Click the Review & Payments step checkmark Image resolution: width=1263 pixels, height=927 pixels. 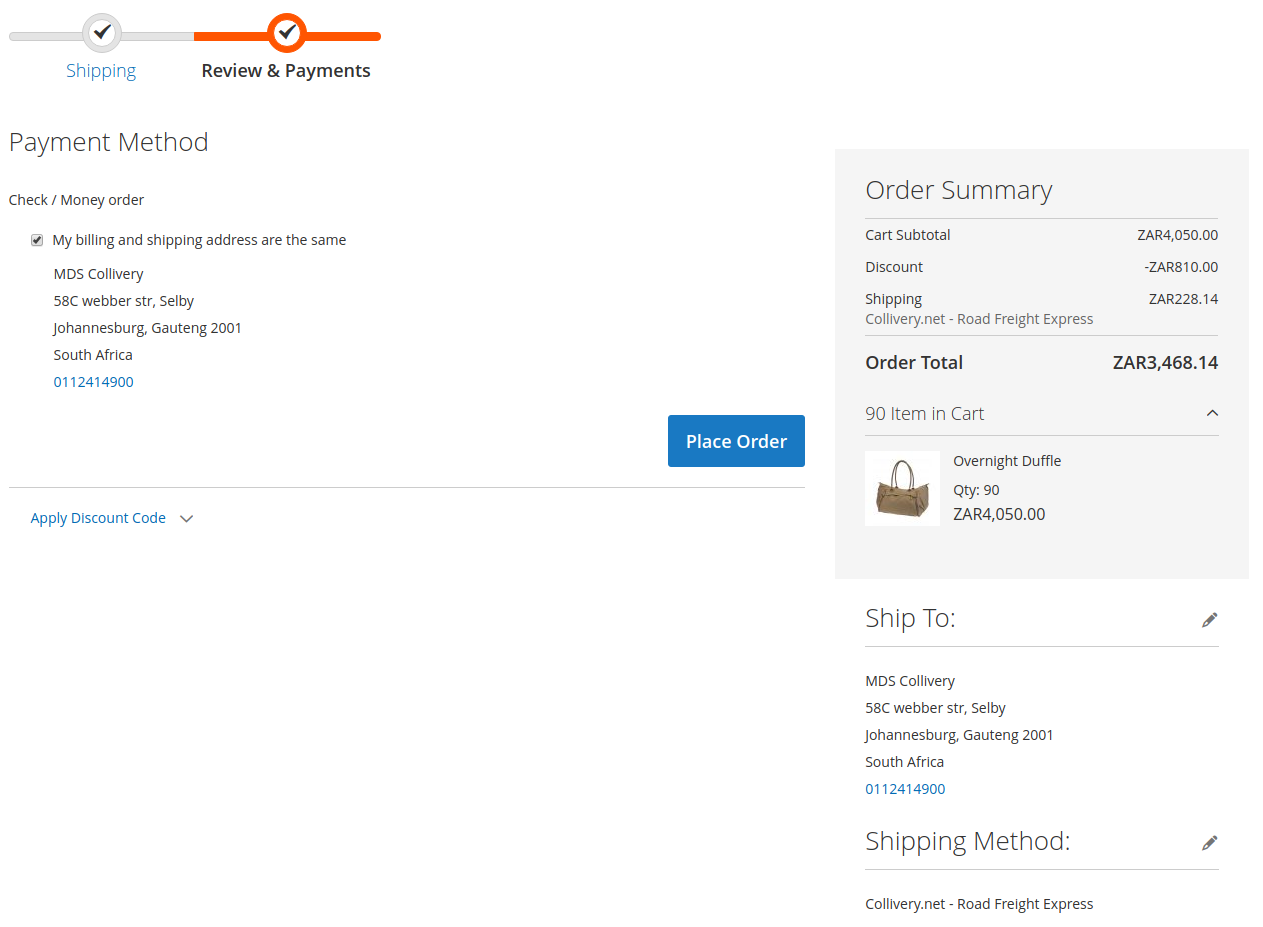pyautogui.click(x=287, y=33)
